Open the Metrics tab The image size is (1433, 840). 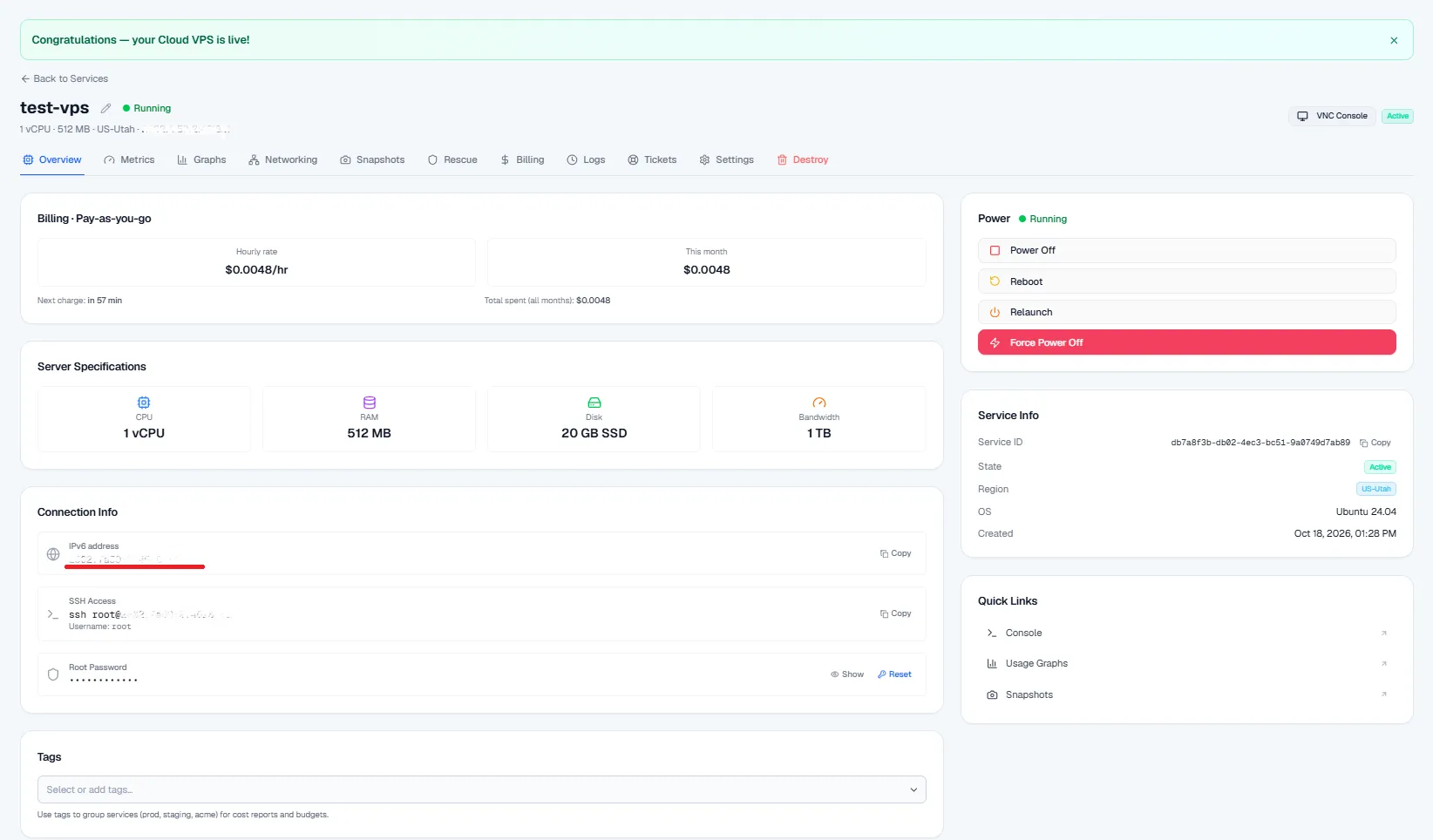point(129,159)
